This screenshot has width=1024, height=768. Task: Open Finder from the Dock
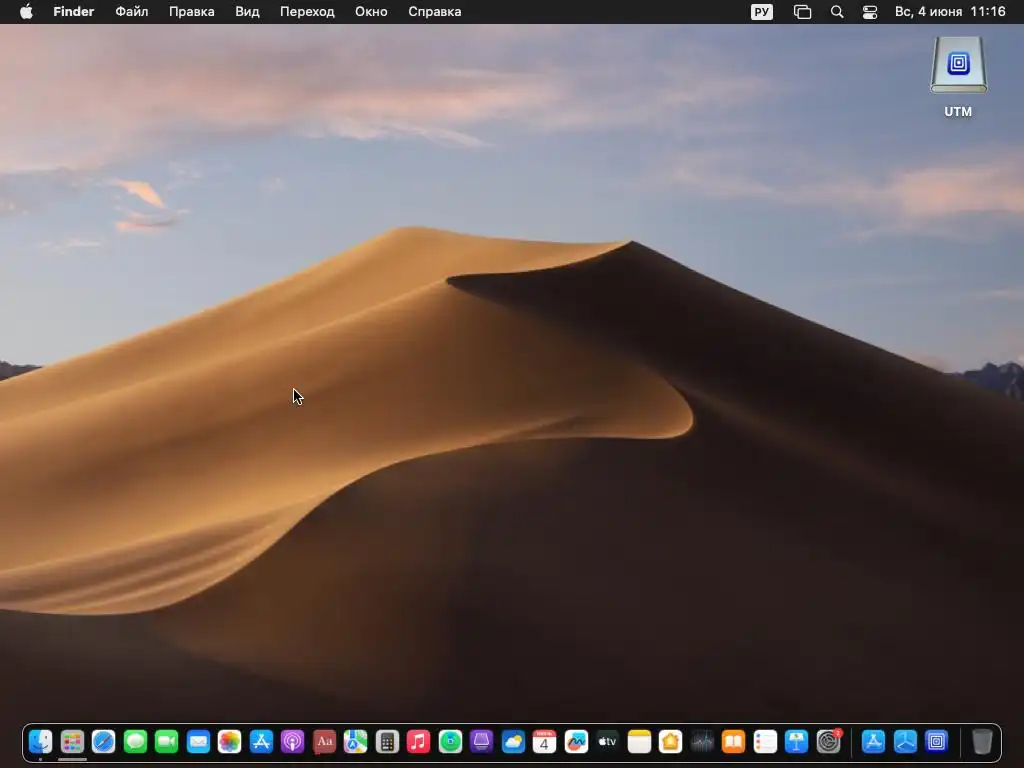coord(40,741)
